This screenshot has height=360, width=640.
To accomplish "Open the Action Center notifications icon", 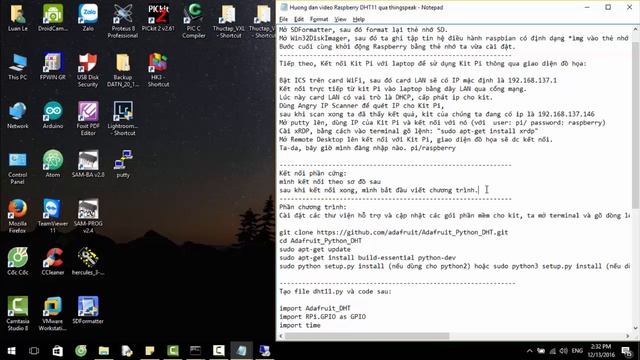I will 627,351.
